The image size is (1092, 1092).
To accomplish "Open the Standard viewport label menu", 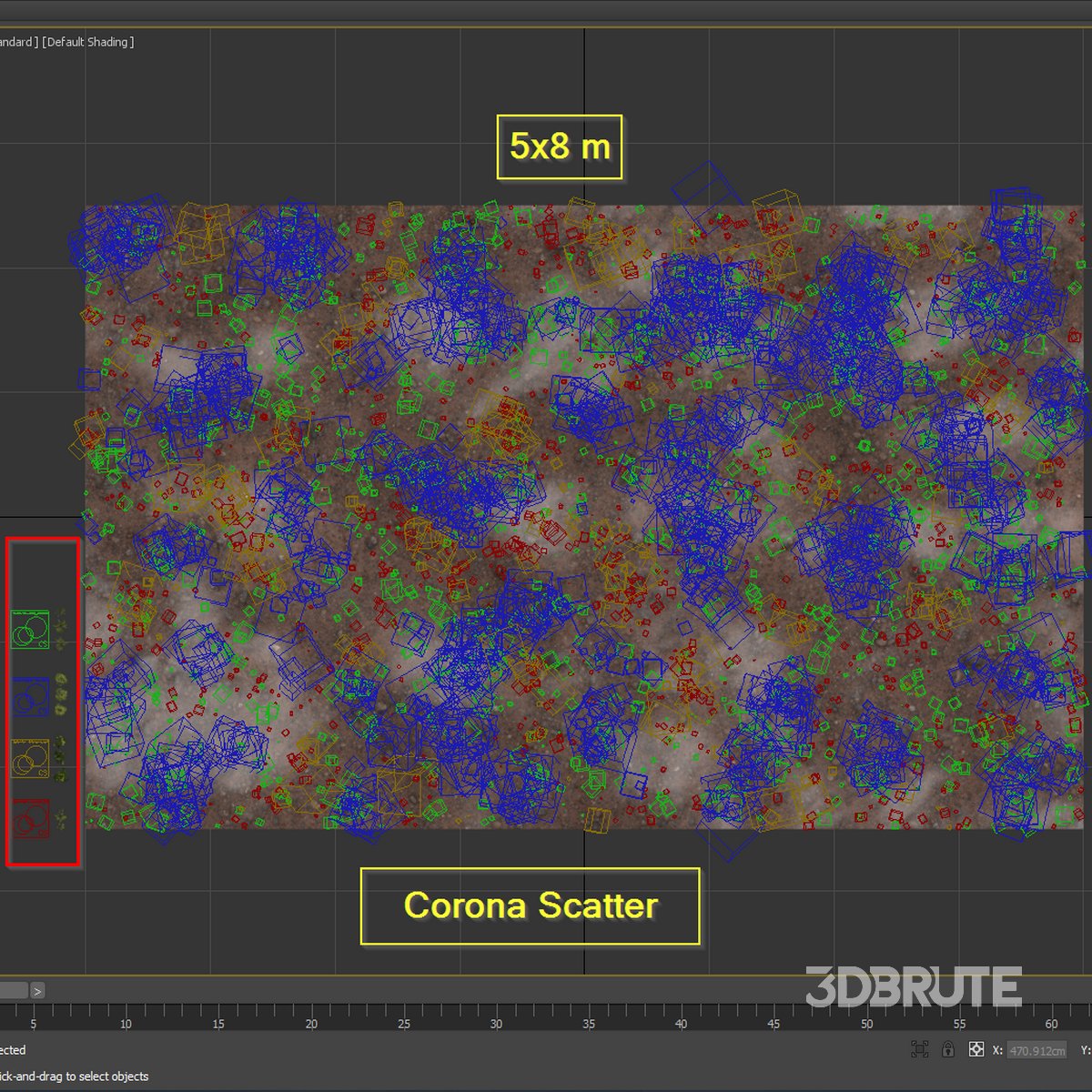I will pyautogui.click(x=16, y=42).
